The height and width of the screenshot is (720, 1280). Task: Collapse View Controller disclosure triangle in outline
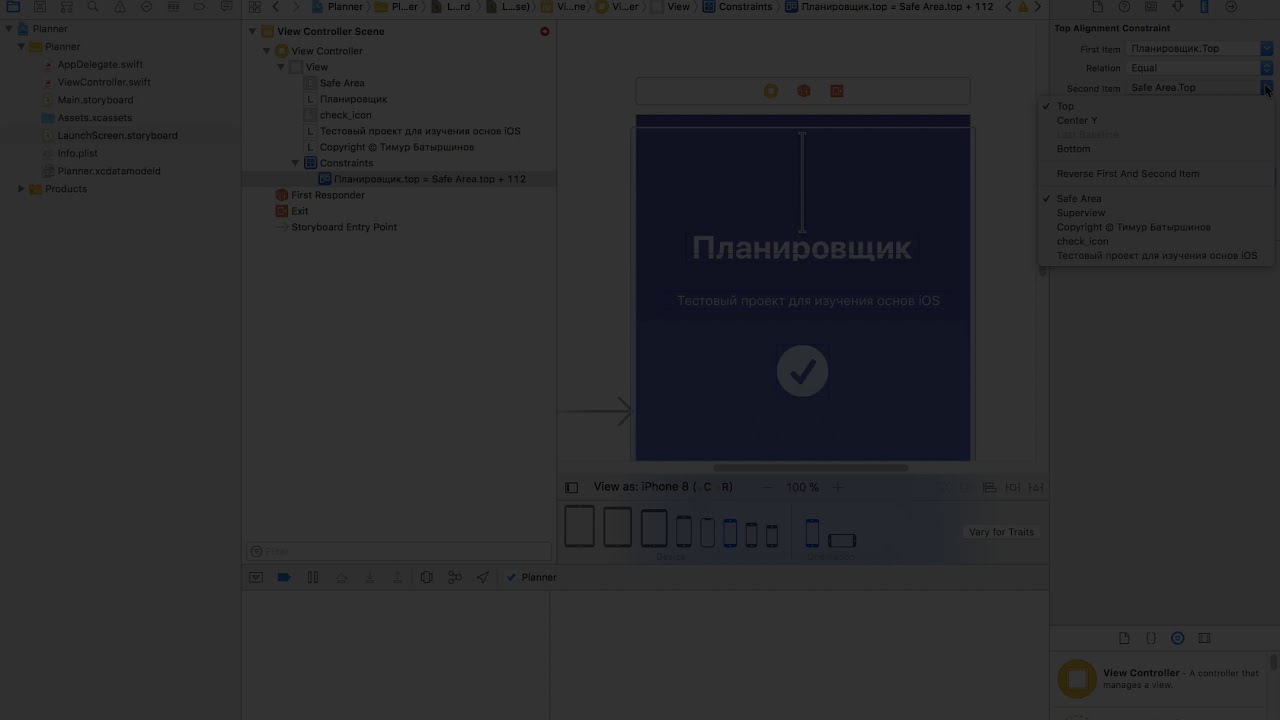(267, 51)
